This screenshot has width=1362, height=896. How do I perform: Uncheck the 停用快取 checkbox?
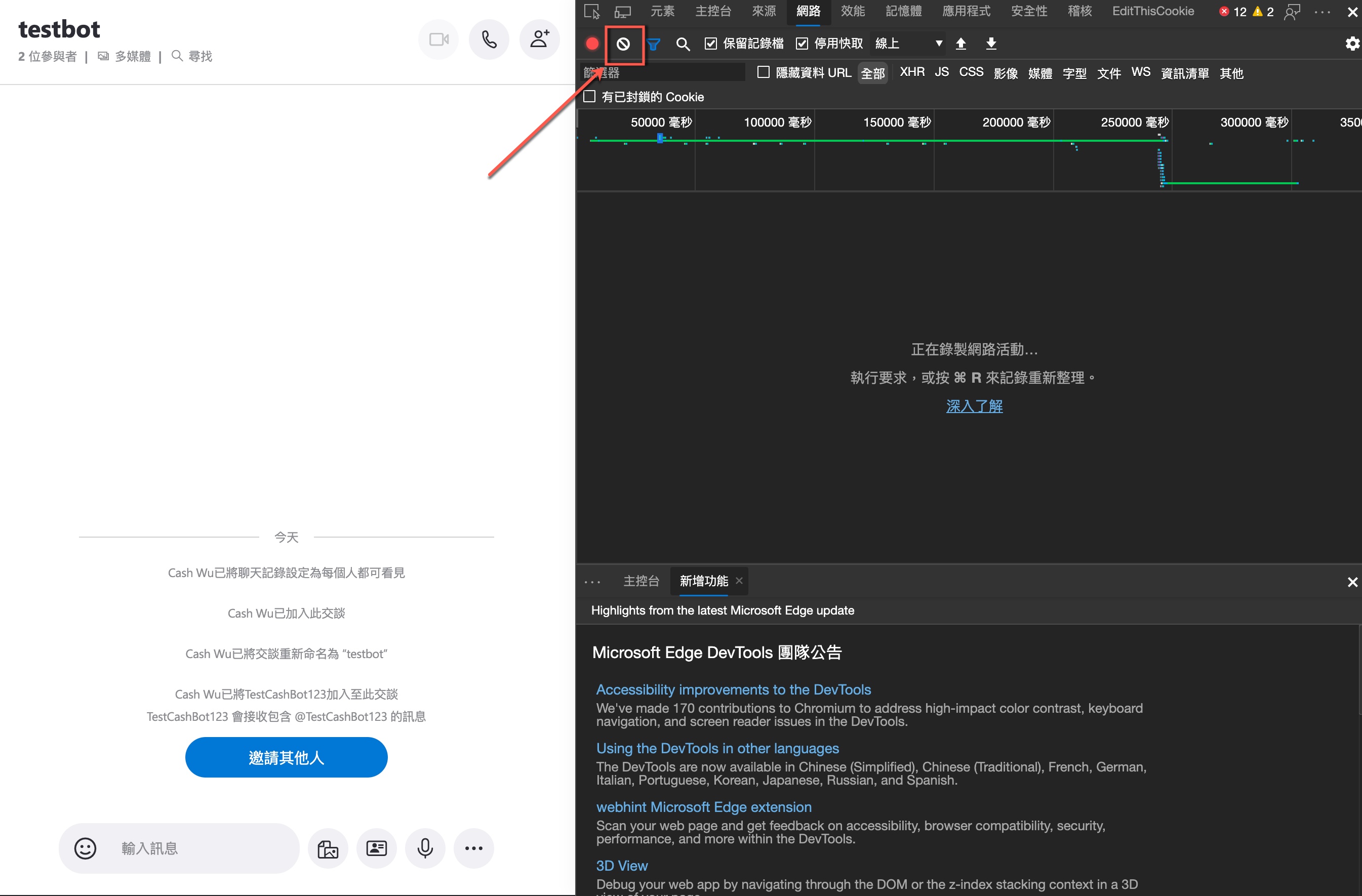coord(802,44)
